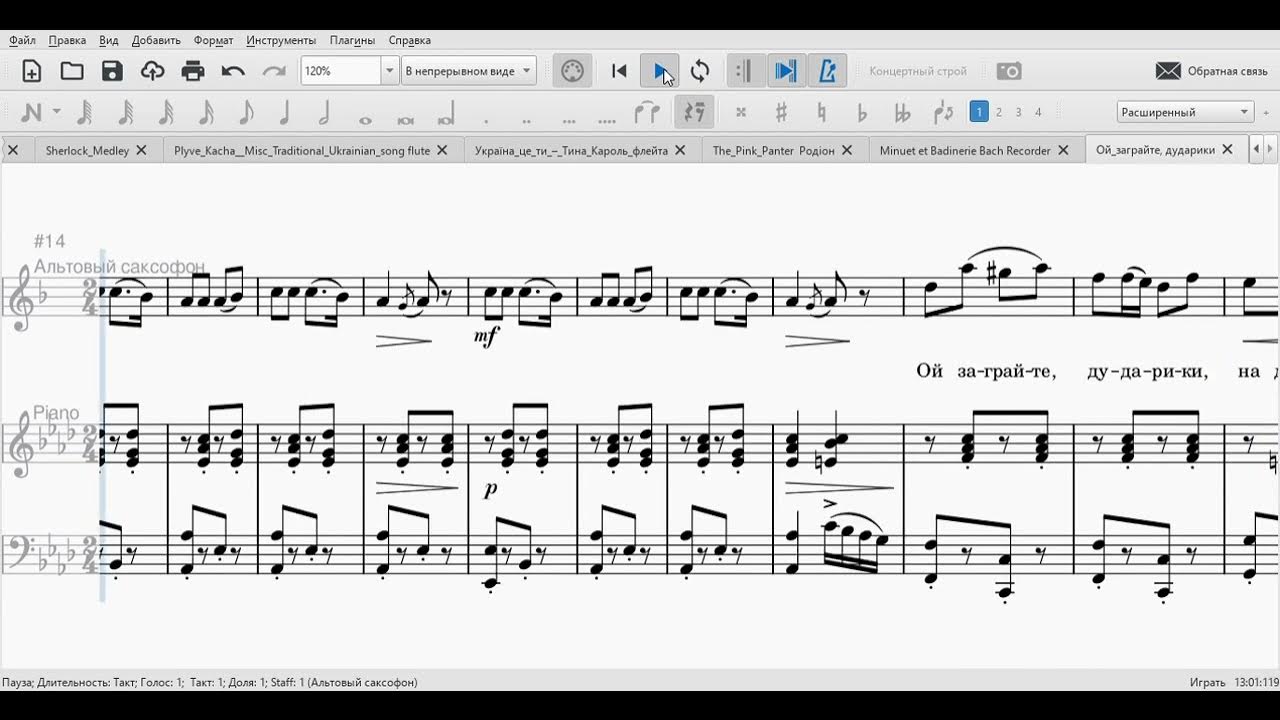Open the Плагины menu

352,40
